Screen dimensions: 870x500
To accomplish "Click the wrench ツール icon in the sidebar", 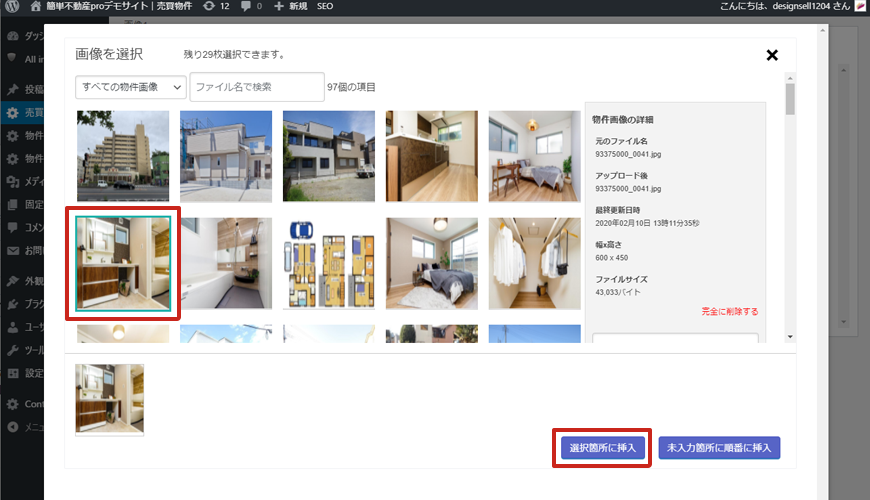I will point(12,350).
